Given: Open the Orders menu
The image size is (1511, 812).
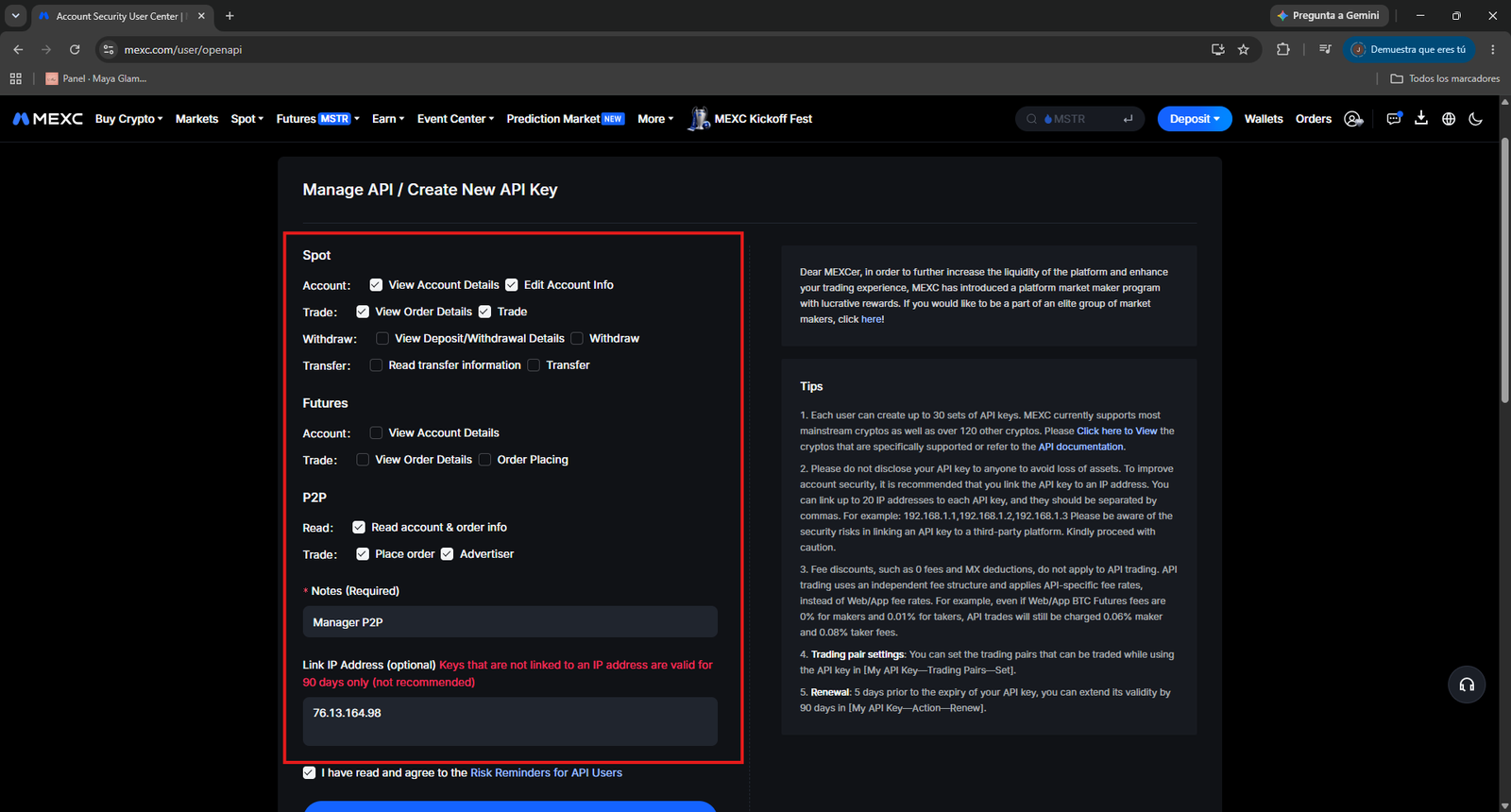Looking at the screenshot, I should click(1314, 119).
